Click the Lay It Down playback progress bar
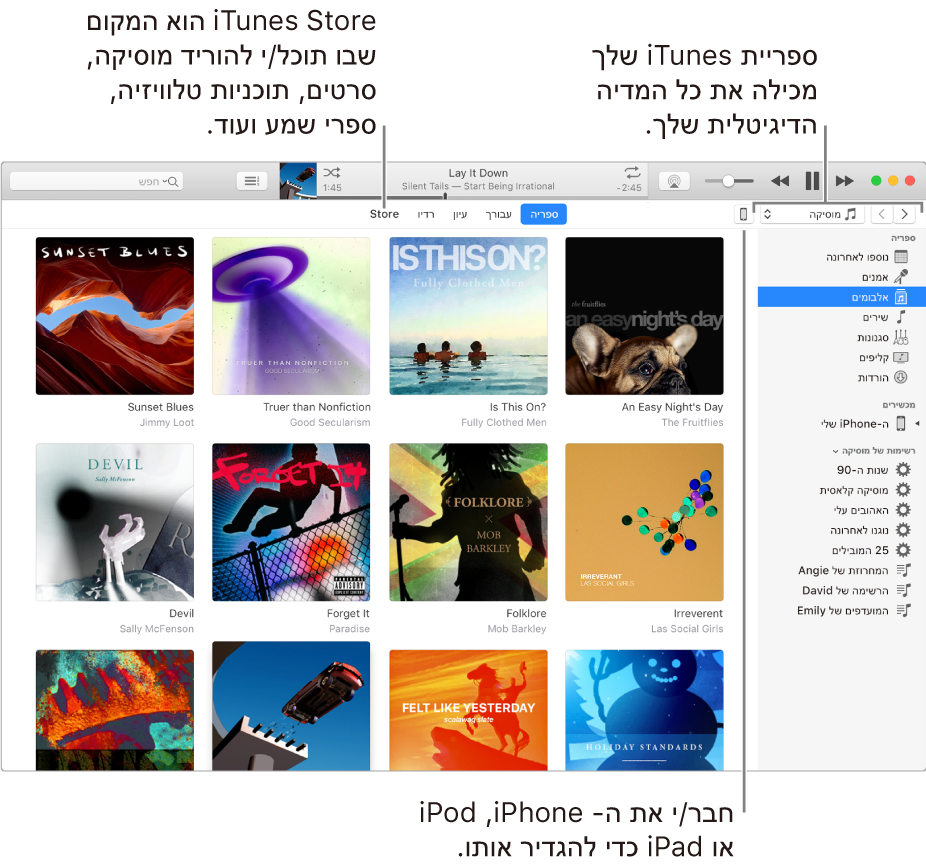 tap(482, 196)
